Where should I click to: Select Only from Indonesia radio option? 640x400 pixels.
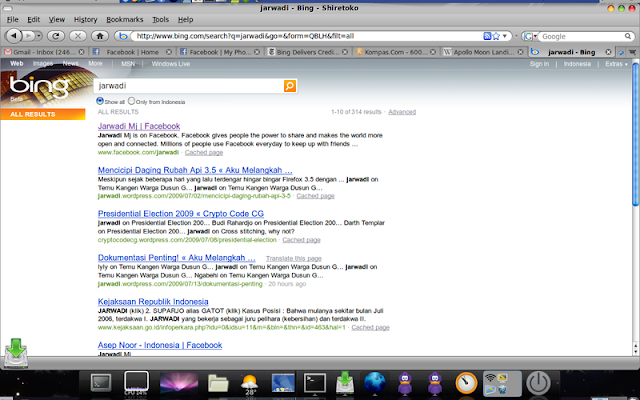(131, 101)
